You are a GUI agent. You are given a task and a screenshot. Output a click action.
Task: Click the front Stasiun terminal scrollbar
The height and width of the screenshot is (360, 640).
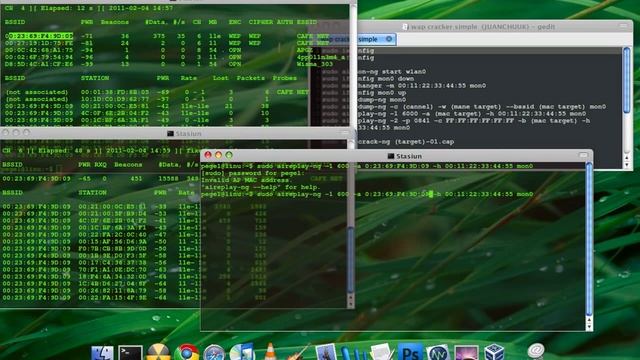589,239
